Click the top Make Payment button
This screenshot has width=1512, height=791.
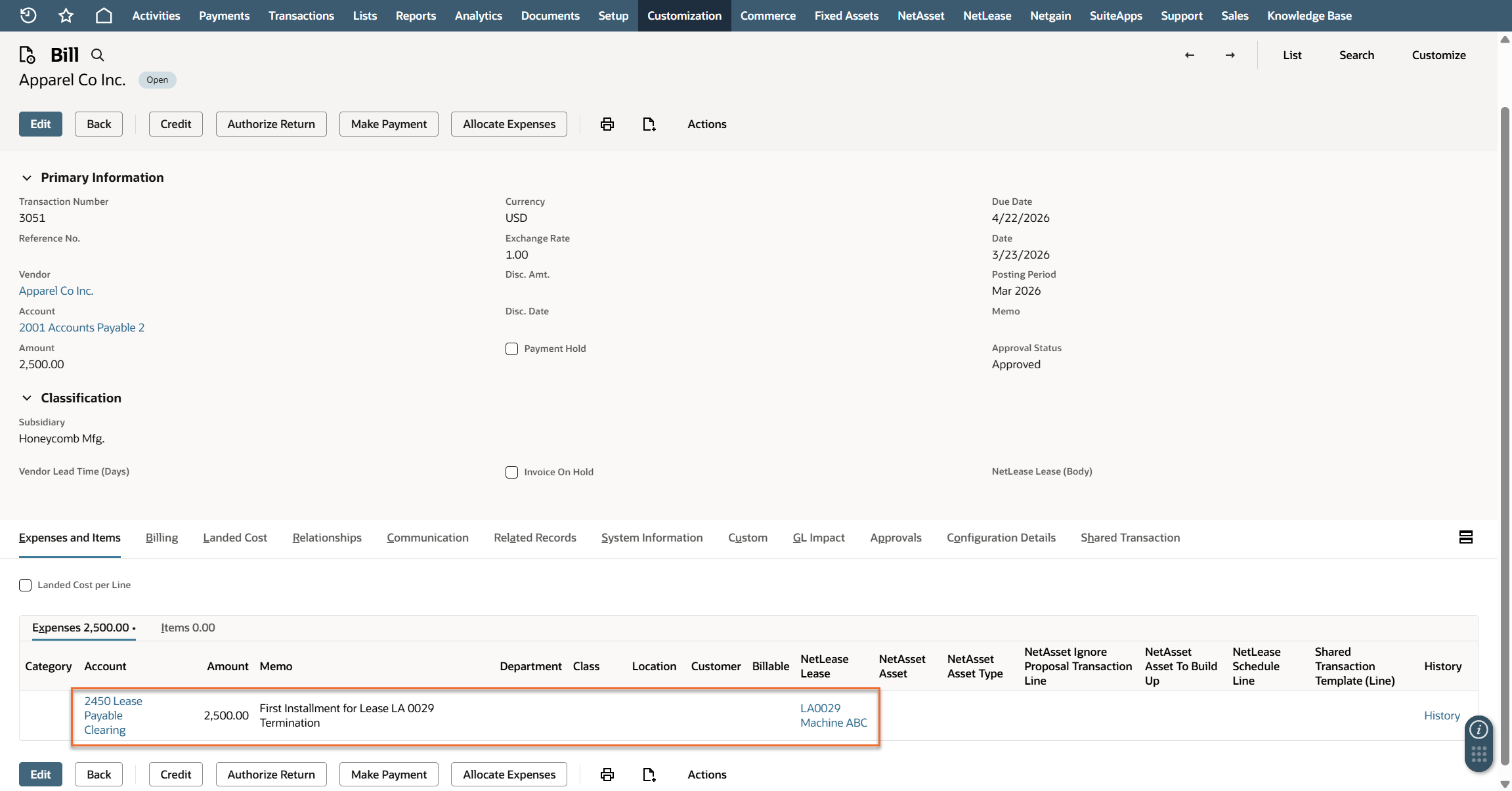click(x=389, y=124)
